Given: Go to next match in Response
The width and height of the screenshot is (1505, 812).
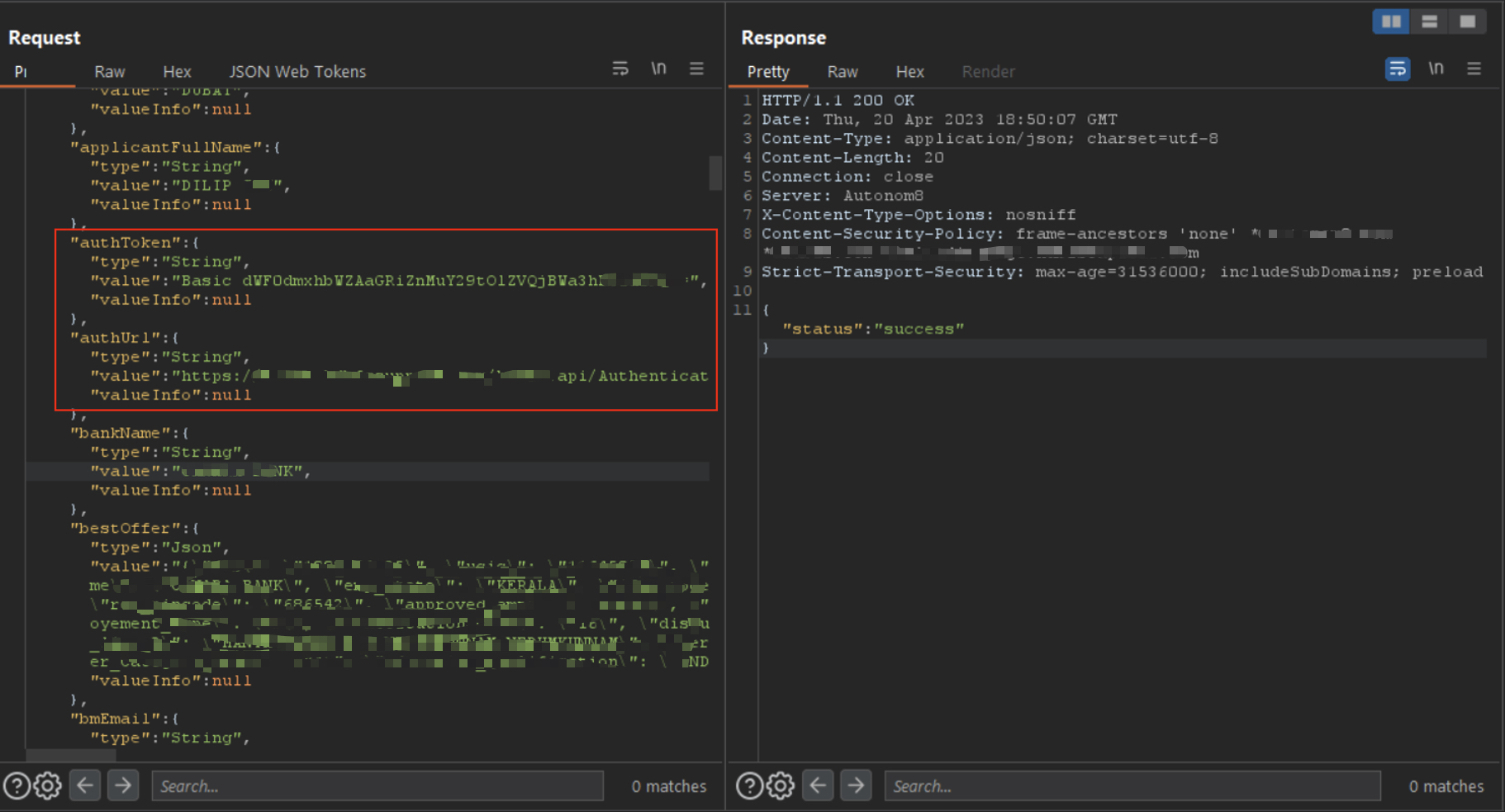Looking at the screenshot, I should pos(856,786).
